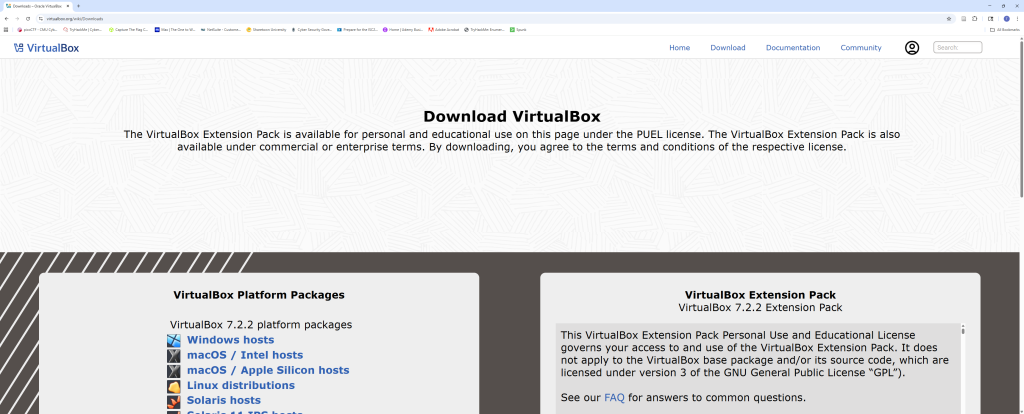Click the Solaris hosts package icon

(x=174, y=401)
